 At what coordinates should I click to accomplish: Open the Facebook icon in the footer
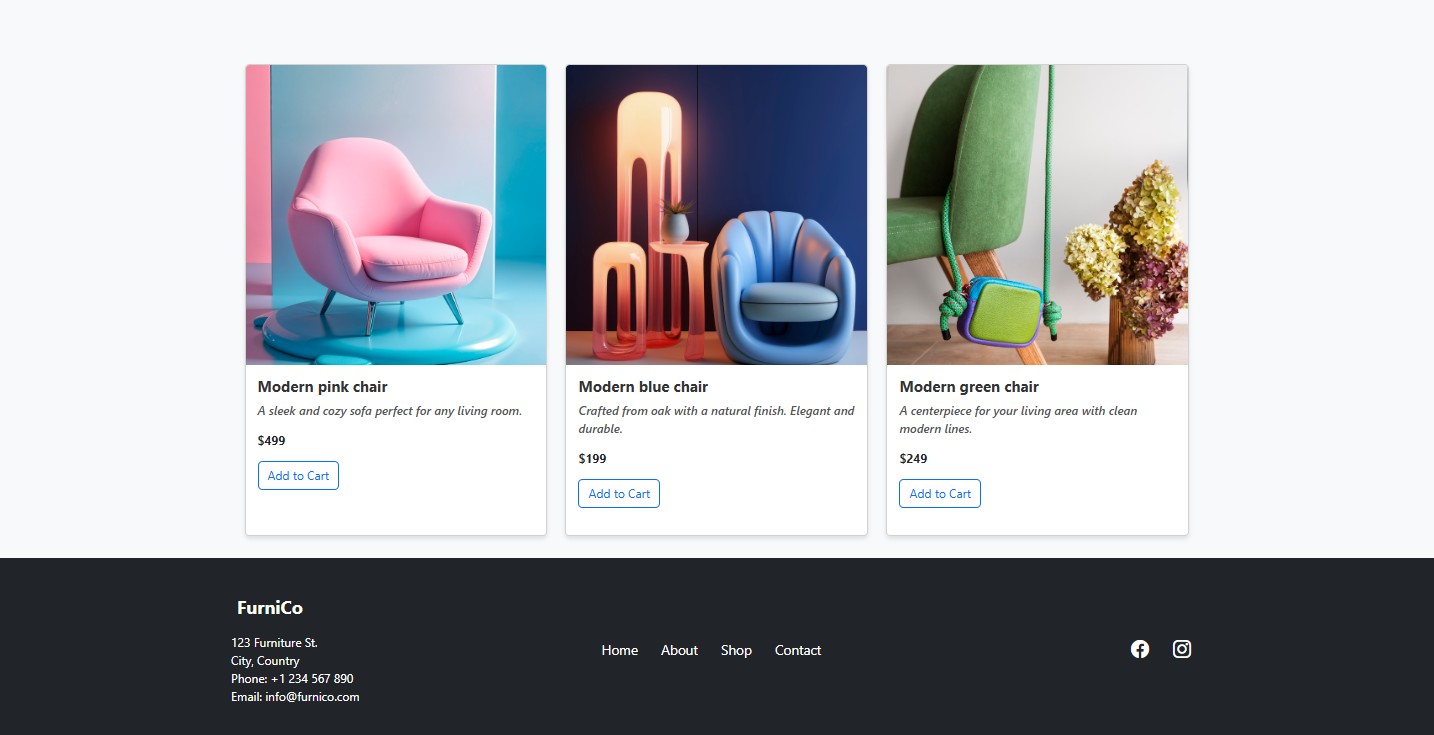tap(1140, 649)
